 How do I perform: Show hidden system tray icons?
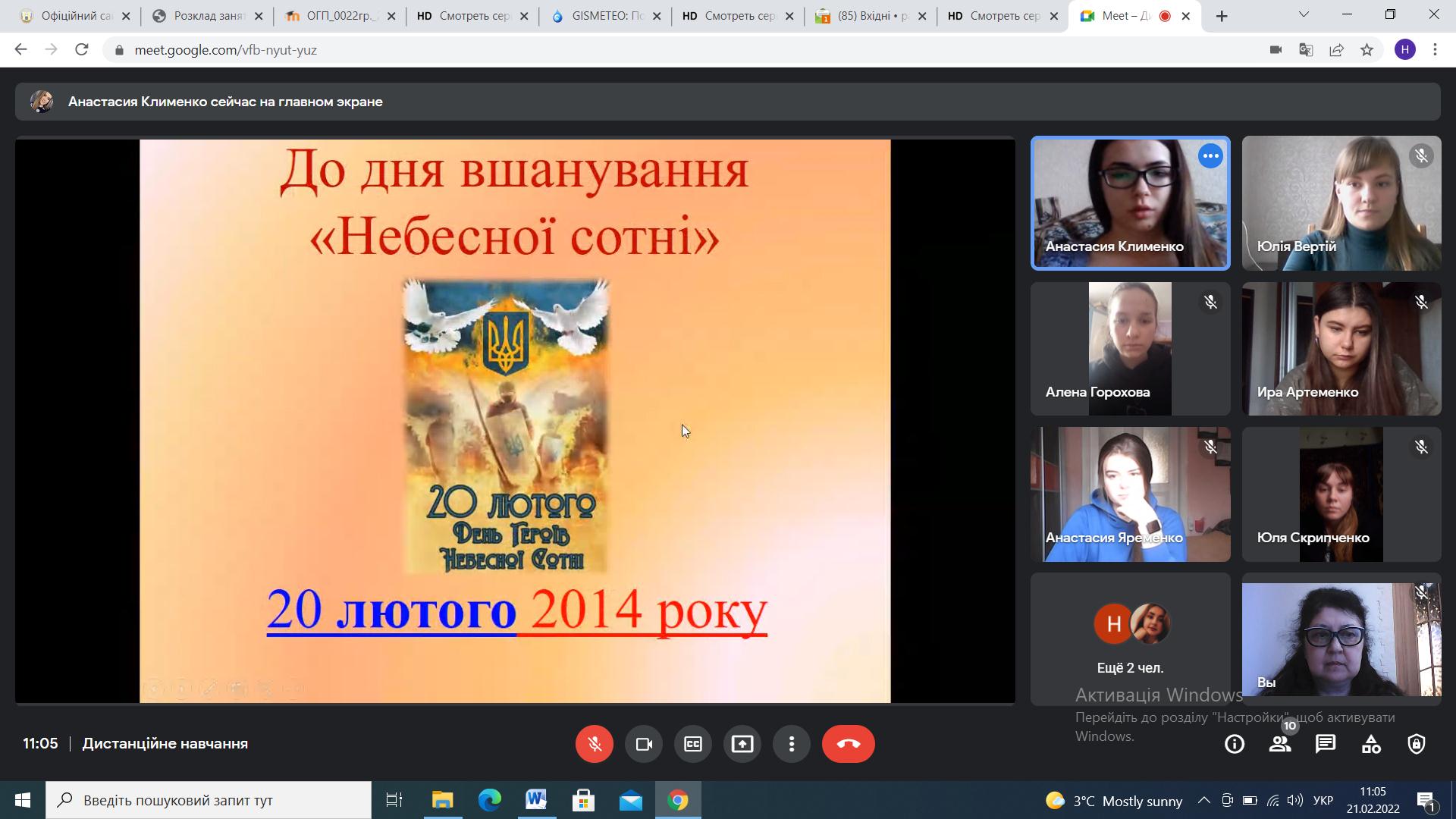click(x=1203, y=801)
